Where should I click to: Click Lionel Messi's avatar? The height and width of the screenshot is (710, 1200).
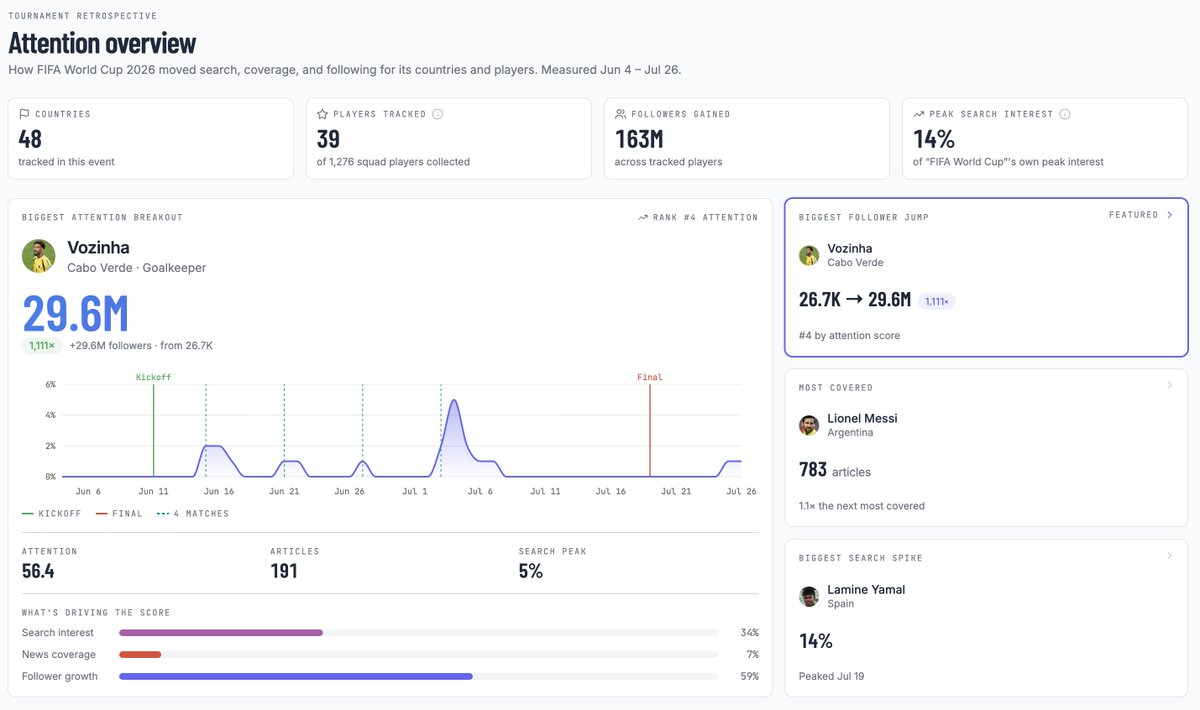pos(809,425)
